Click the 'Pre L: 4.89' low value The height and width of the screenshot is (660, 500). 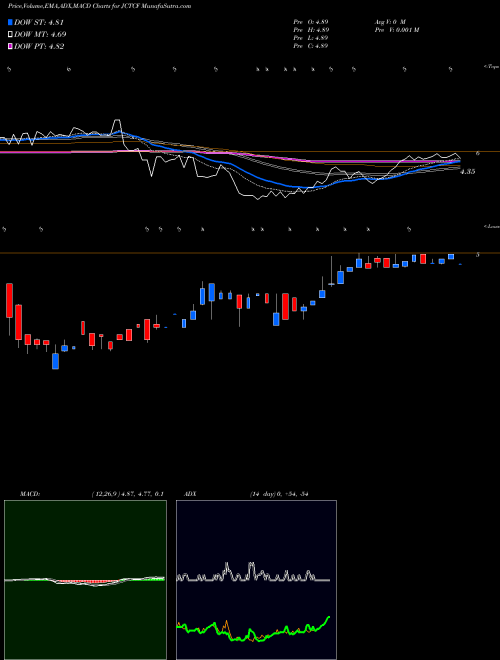pyautogui.click(x=311, y=38)
